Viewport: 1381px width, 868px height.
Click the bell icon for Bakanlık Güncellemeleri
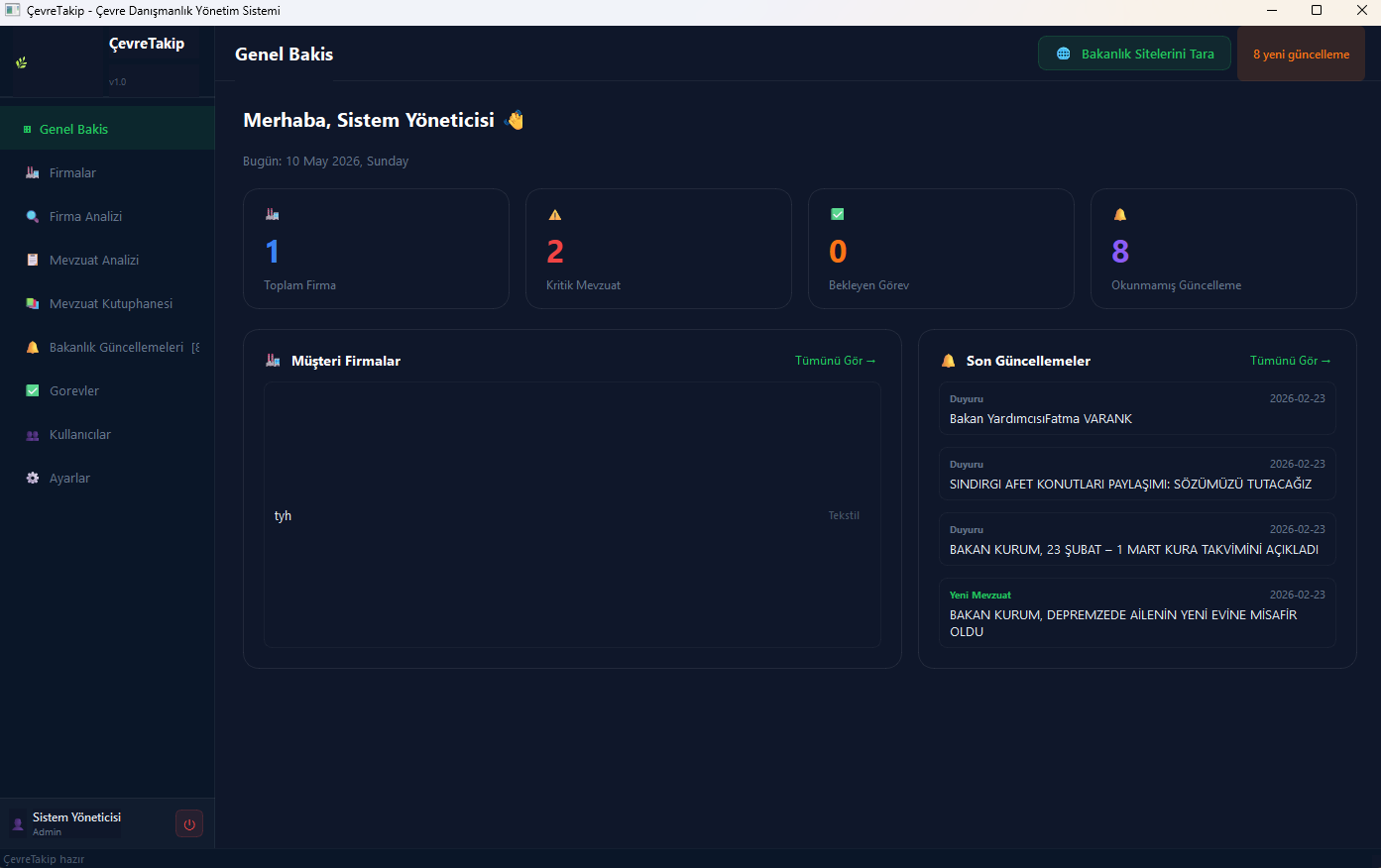(33, 347)
